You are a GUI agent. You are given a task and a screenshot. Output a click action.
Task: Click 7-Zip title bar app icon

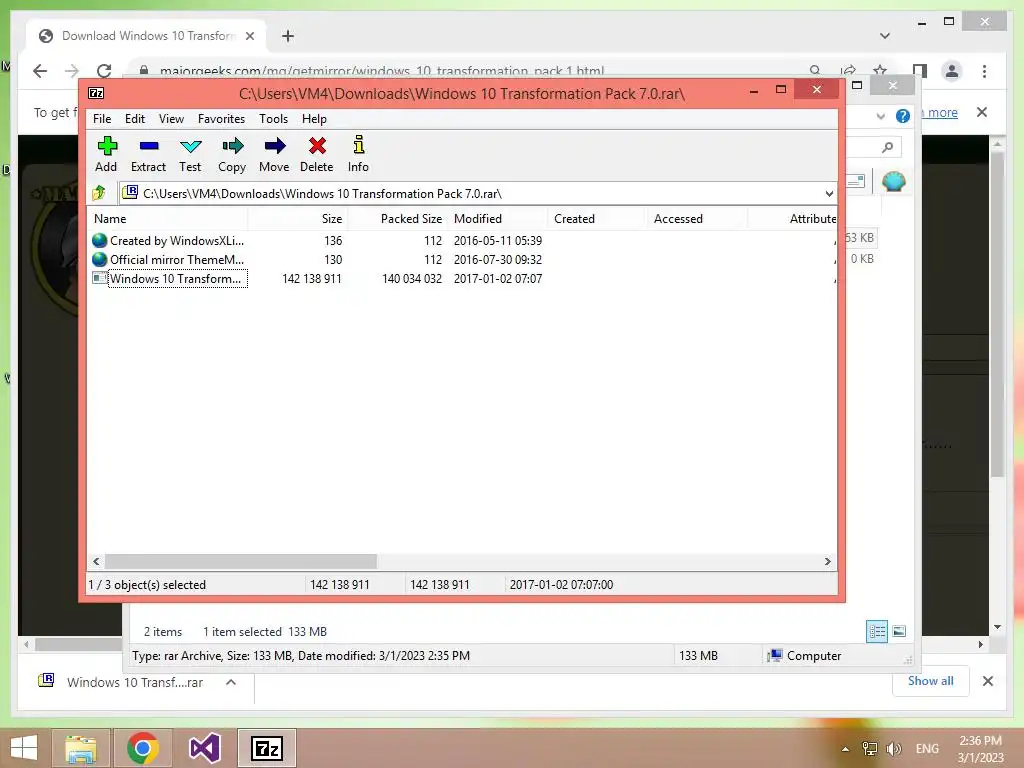tap(96, 93)
